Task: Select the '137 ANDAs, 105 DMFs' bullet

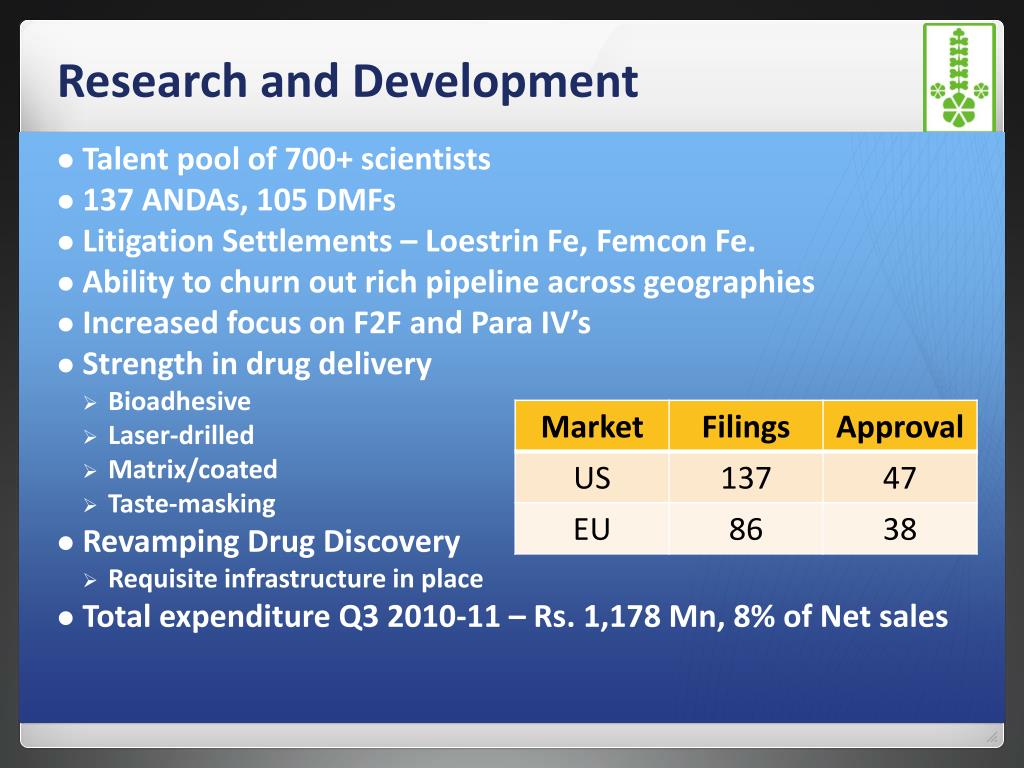Action: (x=227, y=200)
